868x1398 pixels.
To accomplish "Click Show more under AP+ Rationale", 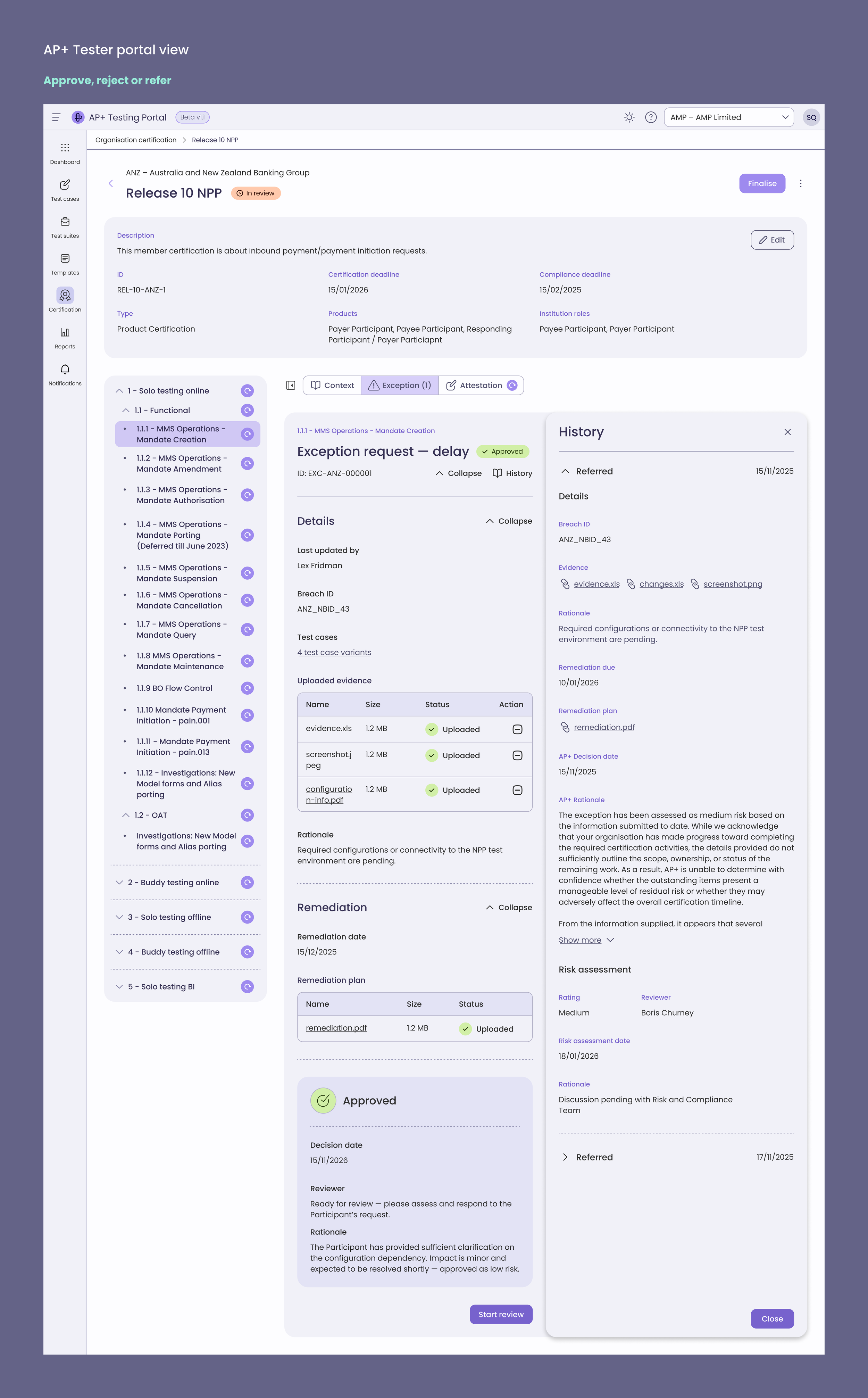I will [x=580, y=940].
